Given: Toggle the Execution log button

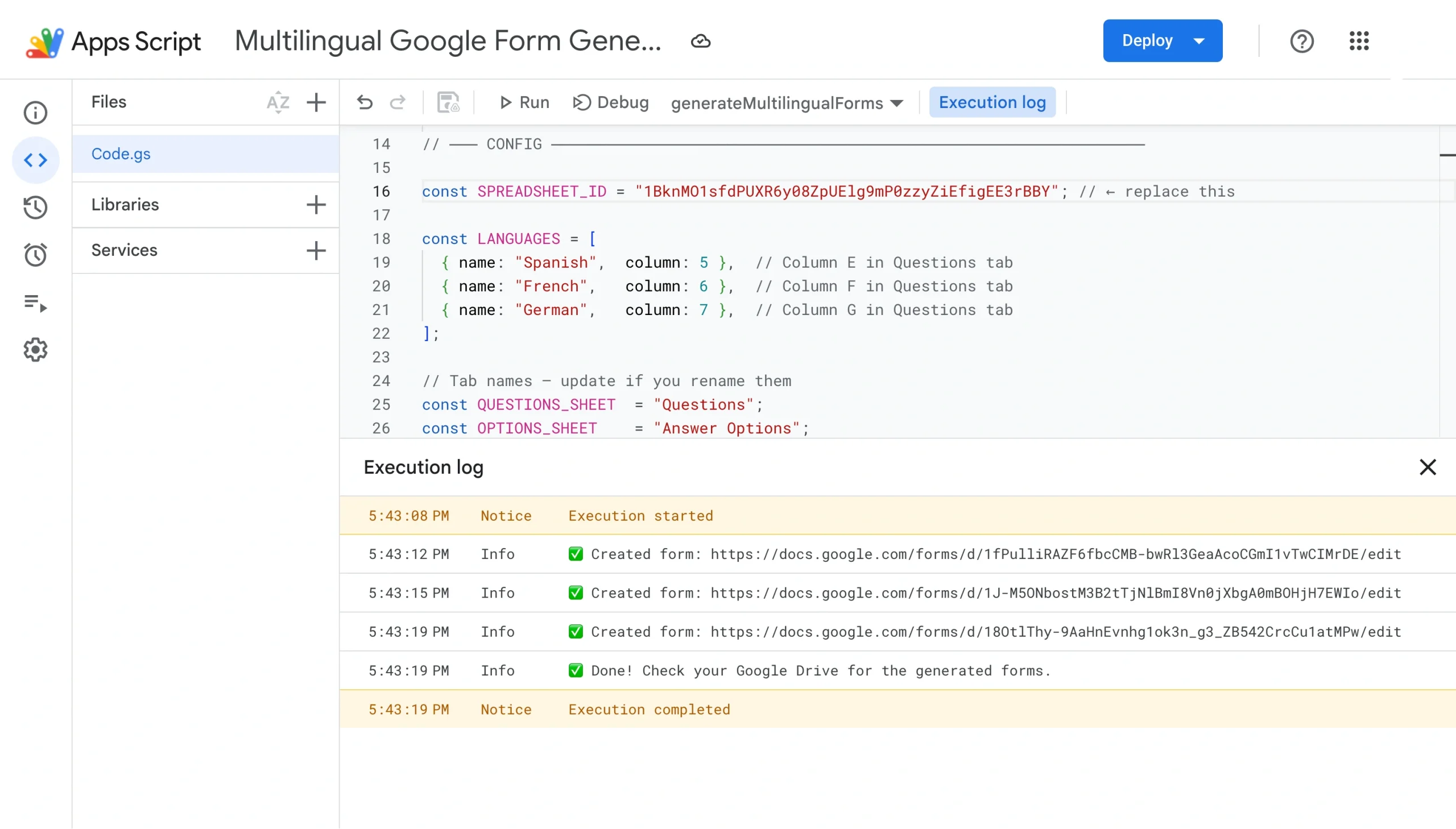Looking at the screenshot, I should [992, 102].
